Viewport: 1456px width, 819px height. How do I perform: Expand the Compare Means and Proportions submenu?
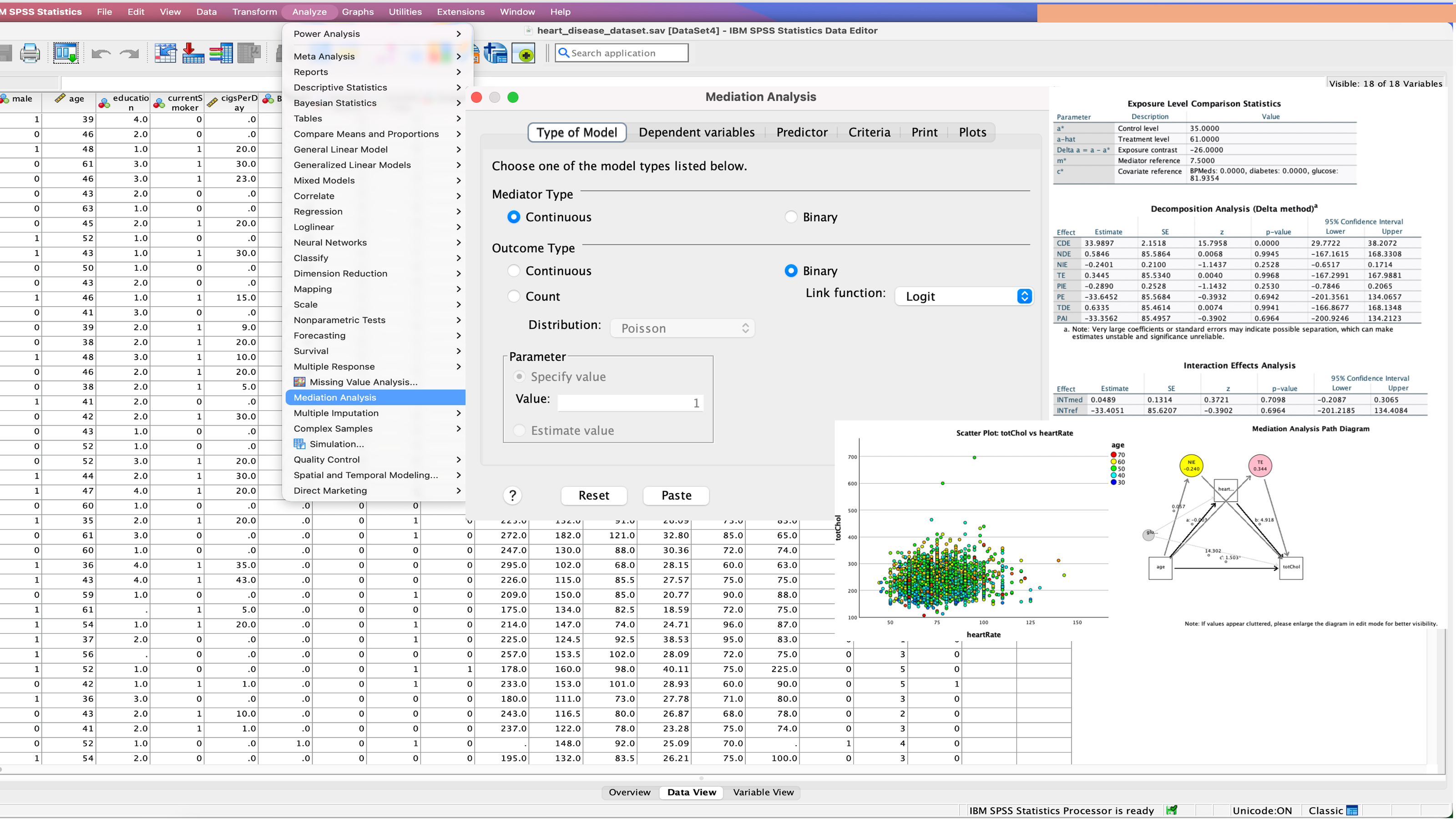click(377, 134)
